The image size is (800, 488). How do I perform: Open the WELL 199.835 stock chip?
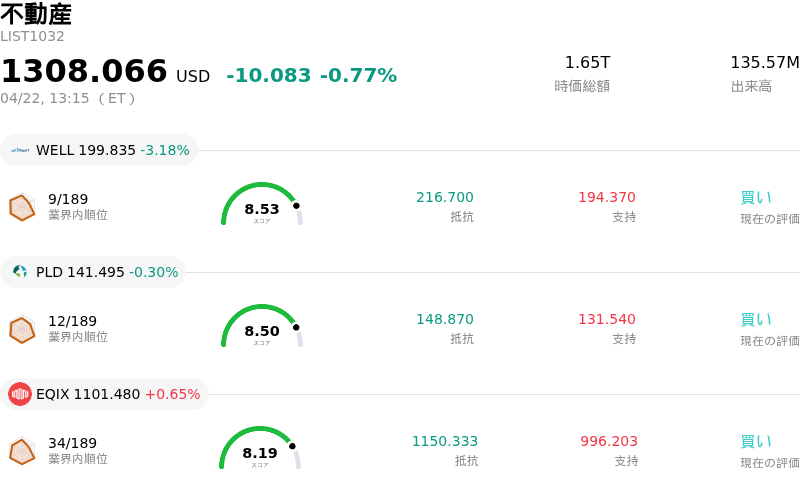(x=99, y=150)
